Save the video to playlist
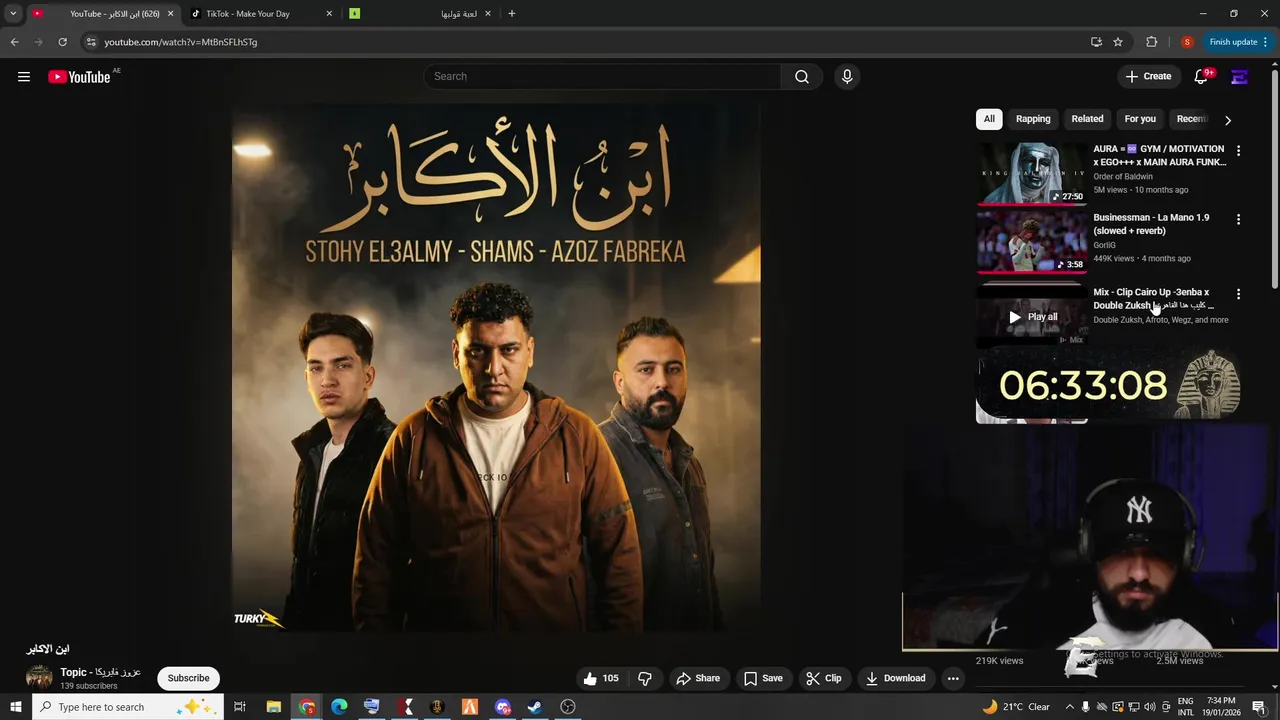1280x720 pixels. coord(762,678)
